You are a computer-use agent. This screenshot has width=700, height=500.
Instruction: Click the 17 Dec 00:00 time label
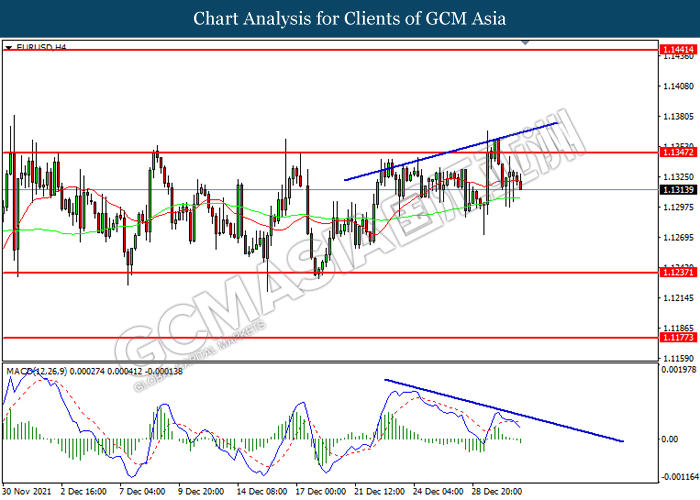(321, 492)
